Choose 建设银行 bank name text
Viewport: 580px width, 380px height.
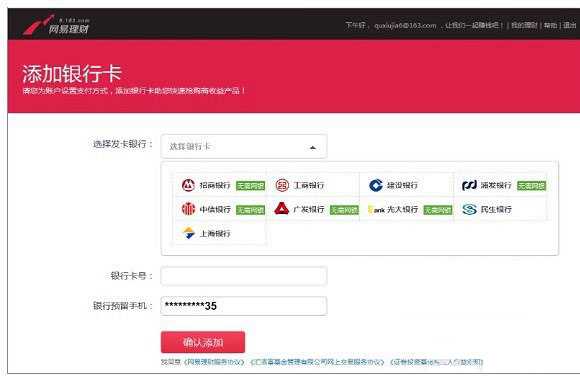tap(402, 185)
